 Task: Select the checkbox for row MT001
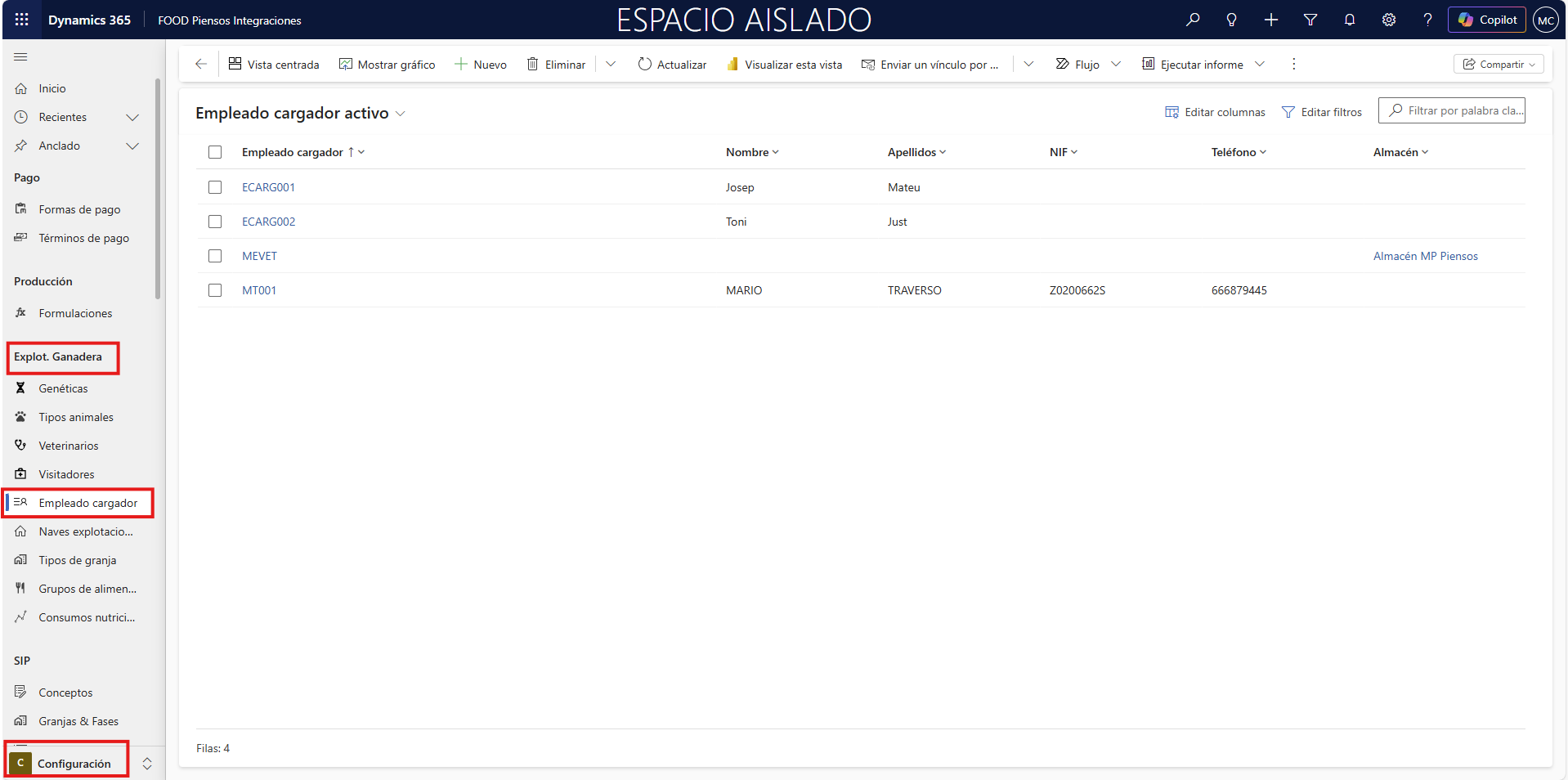click(x=215, y=290)
